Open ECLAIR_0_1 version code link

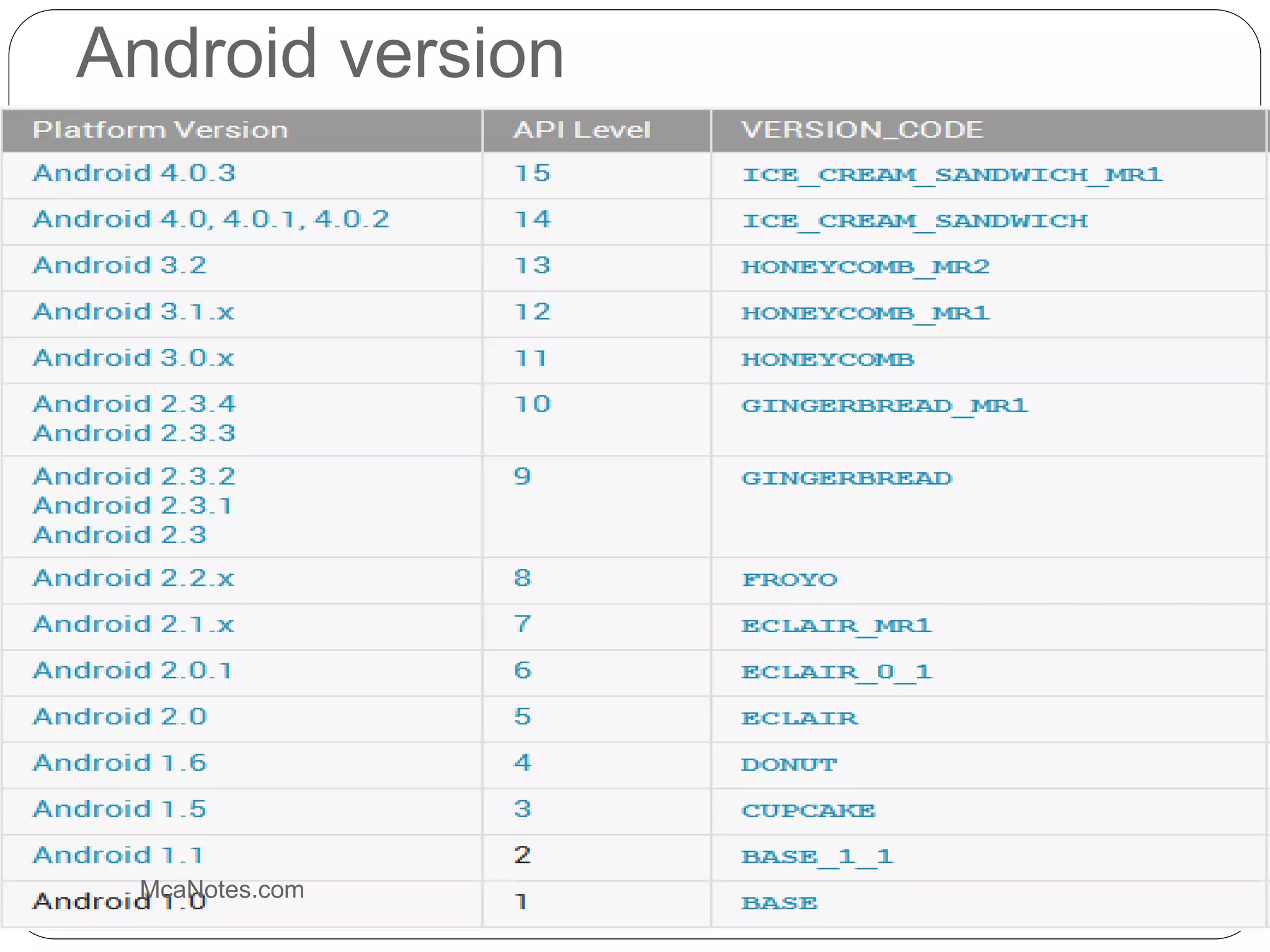pos(837,673)
